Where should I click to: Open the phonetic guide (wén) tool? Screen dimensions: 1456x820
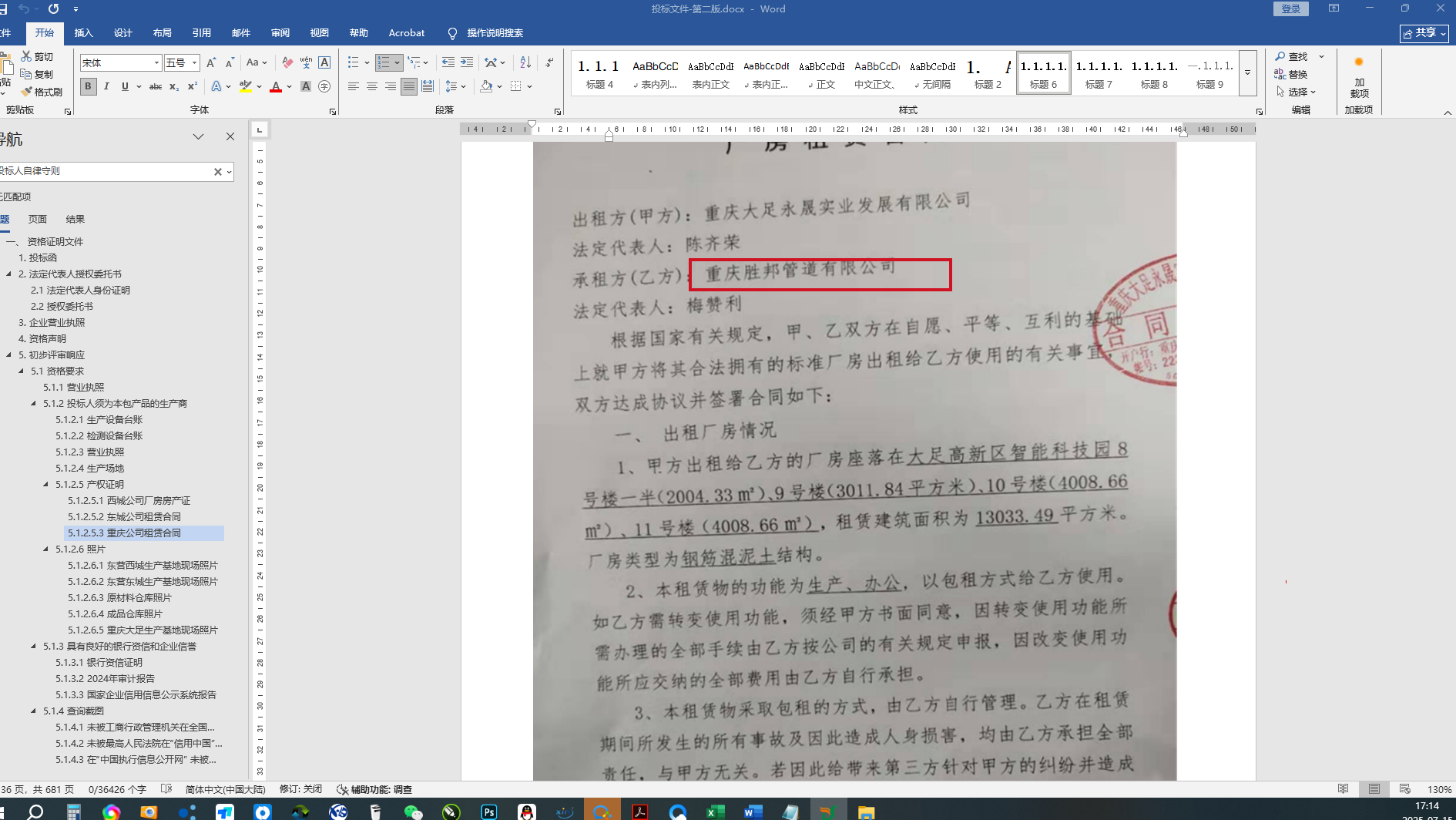pos(306,62)
